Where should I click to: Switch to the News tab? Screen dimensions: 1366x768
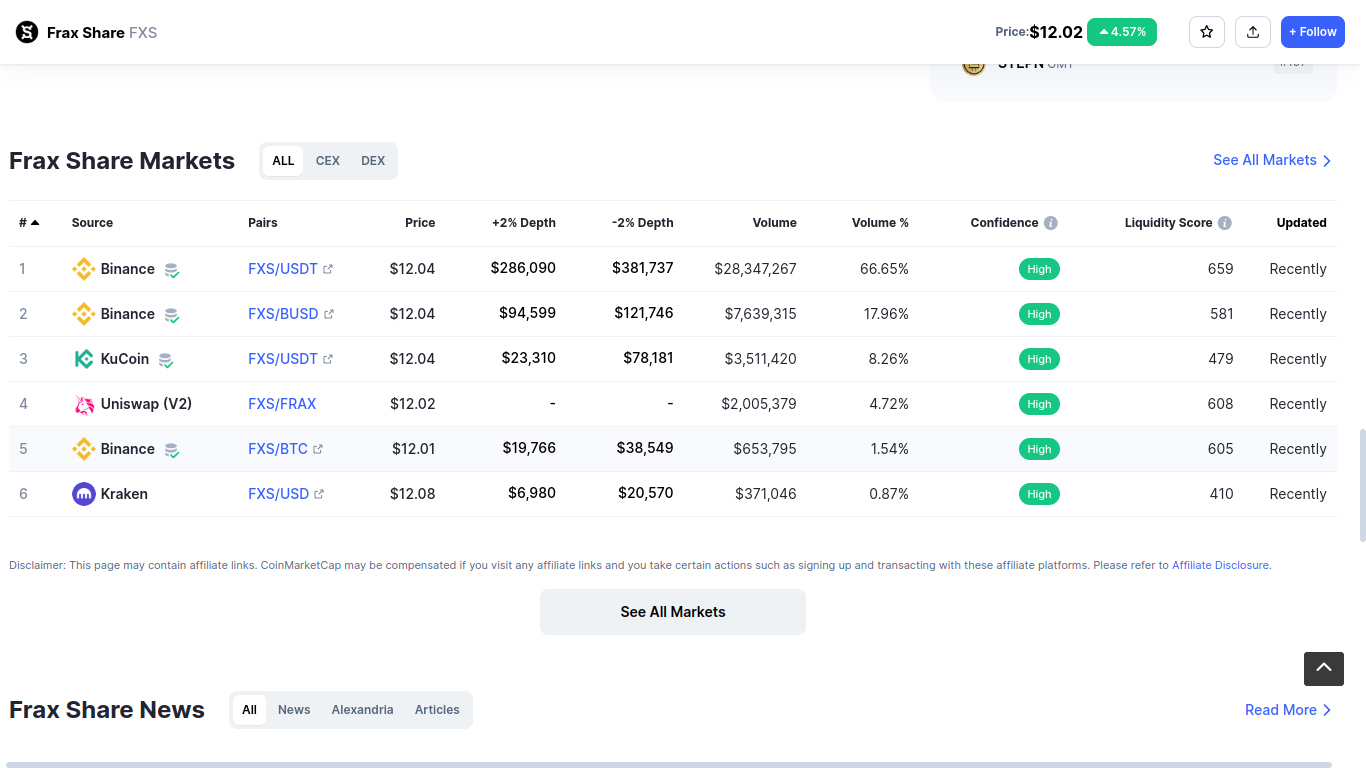click(294, 710)
